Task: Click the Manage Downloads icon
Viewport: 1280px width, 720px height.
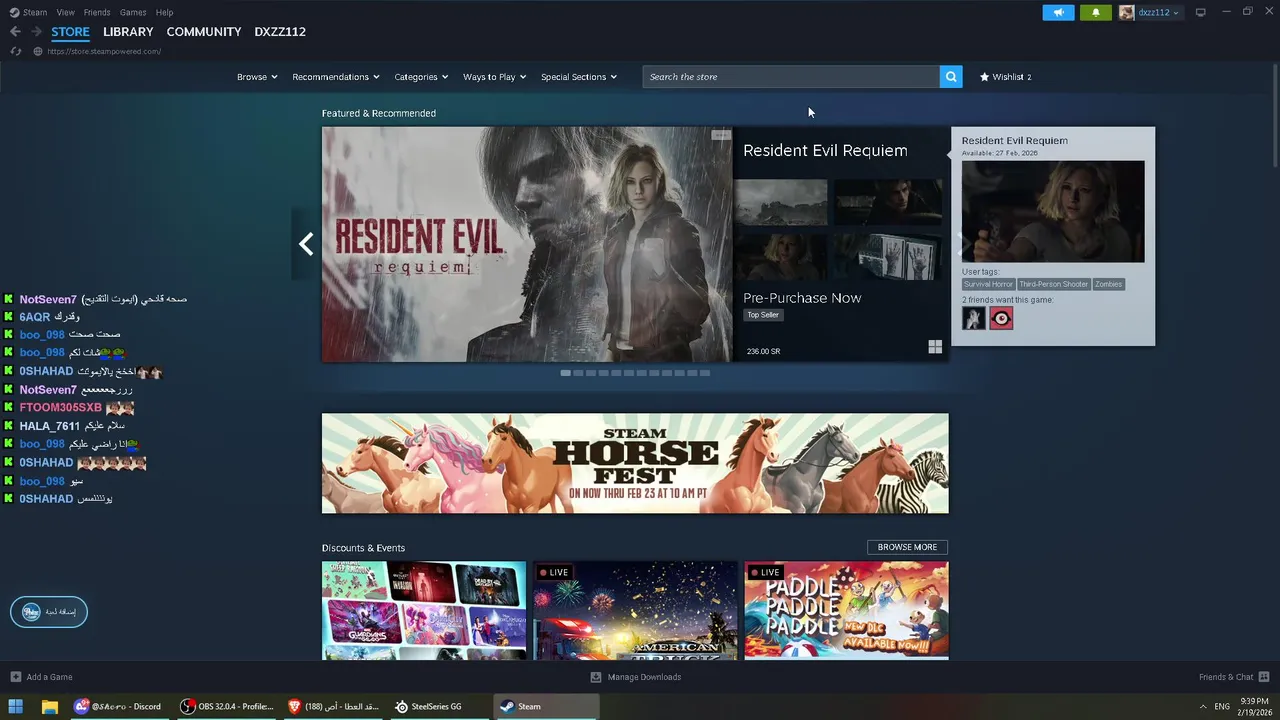Action: point(596,677)
